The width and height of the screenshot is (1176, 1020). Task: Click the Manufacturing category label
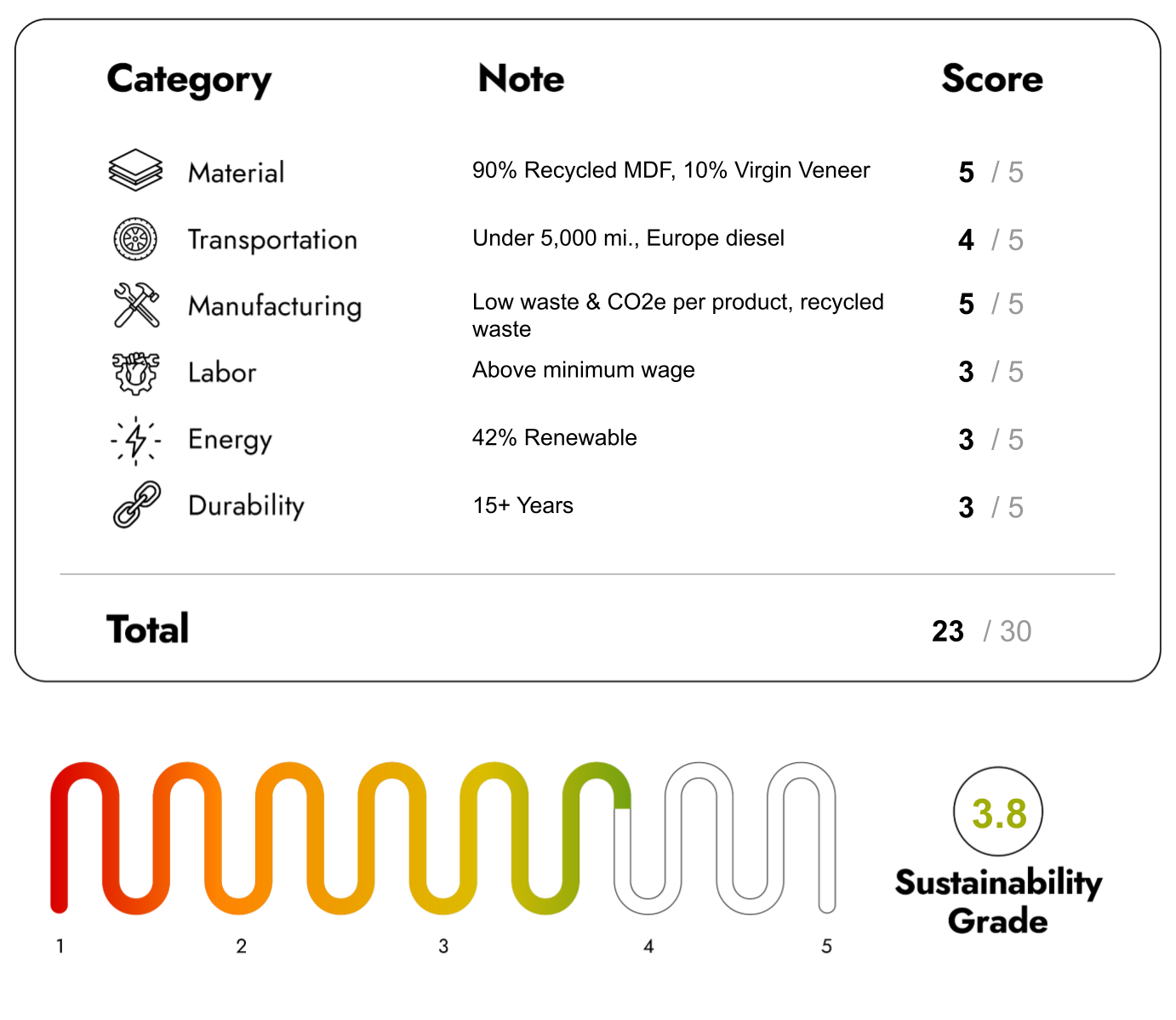coord(275,306)
